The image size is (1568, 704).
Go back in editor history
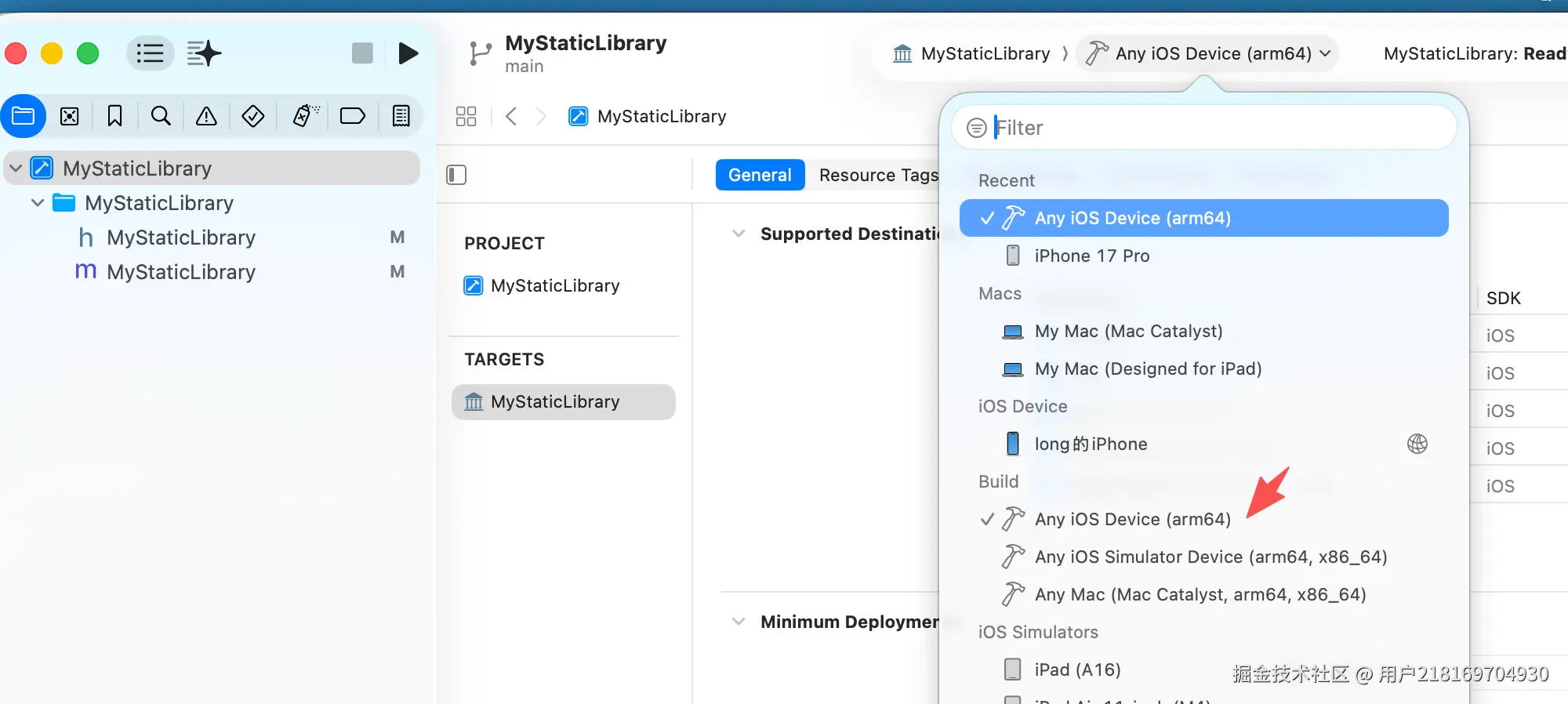click(x=511, y=117)
